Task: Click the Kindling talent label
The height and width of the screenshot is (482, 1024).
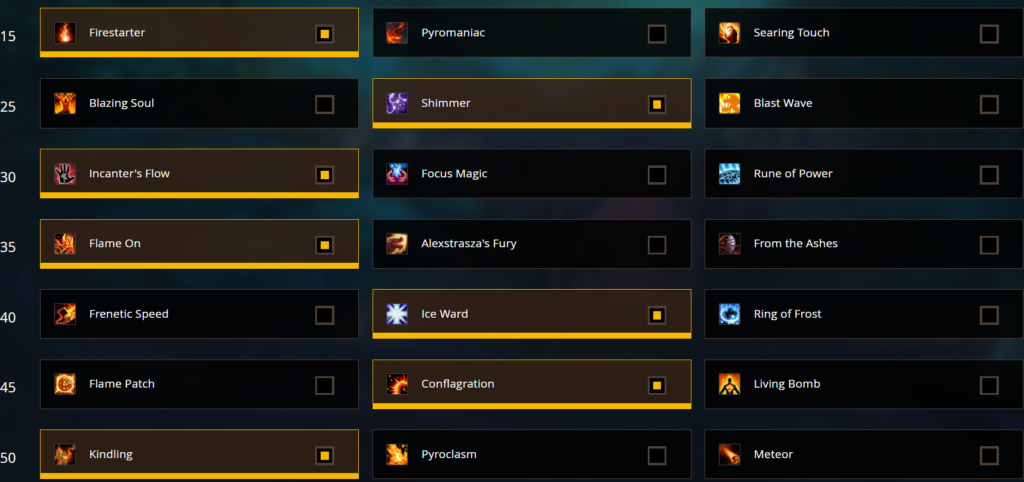Action: click(110, 455)
